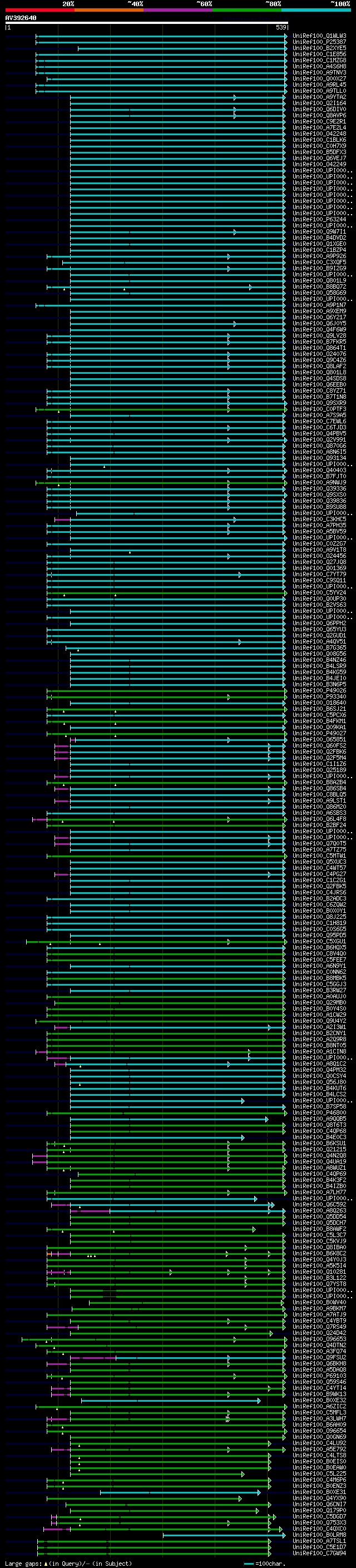Select the UniRef100_Q2F5M4 label

pyautogui.click(x=319, y=757)
